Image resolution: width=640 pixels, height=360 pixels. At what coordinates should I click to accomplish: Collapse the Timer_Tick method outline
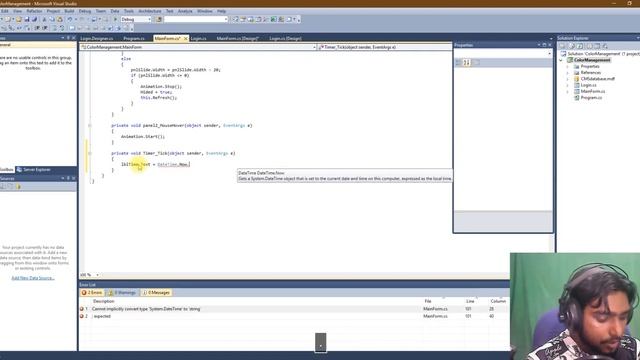pyautogui.click(x=90, y=153)
